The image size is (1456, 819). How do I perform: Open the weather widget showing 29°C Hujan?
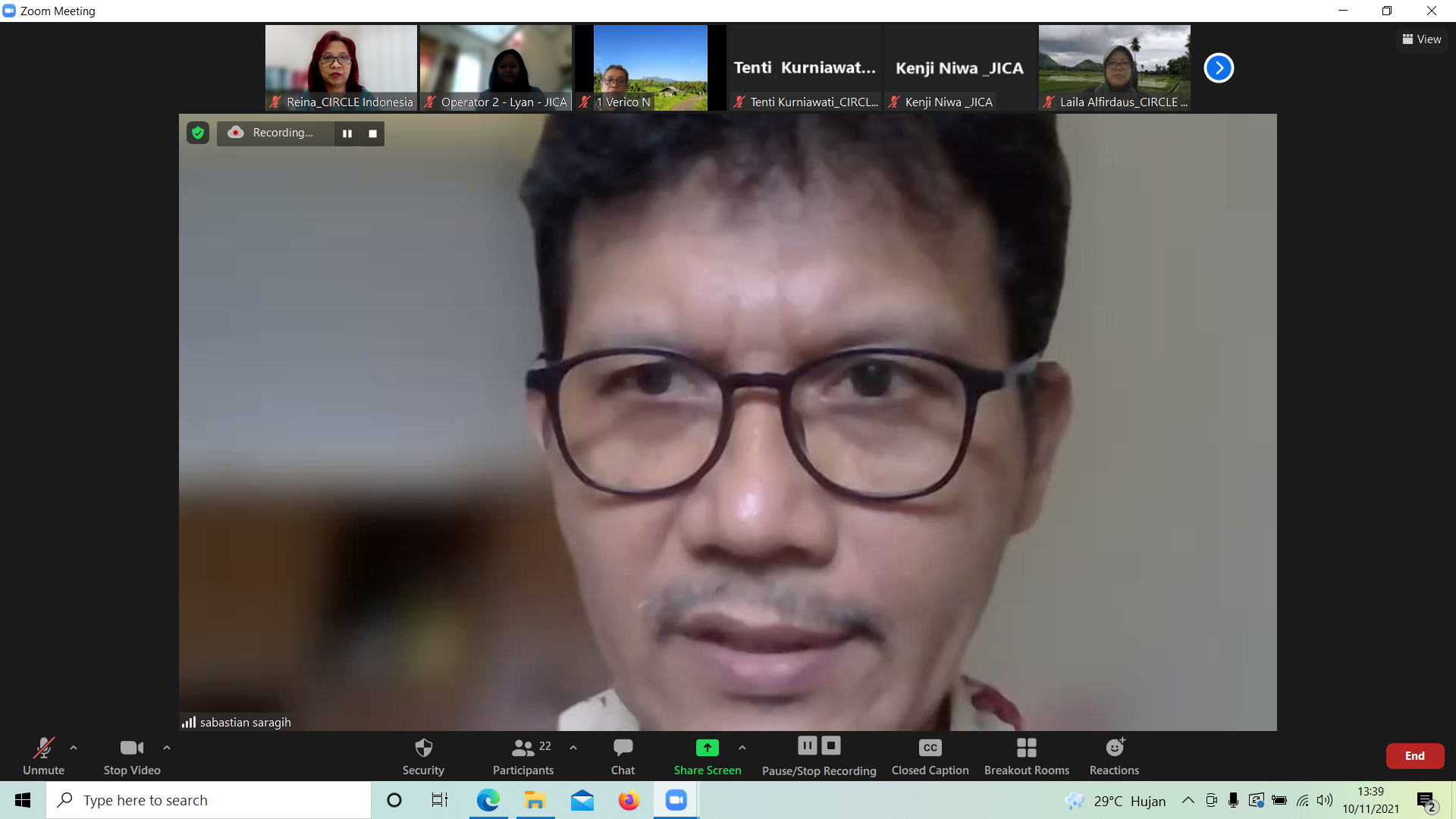[1115, 801]
